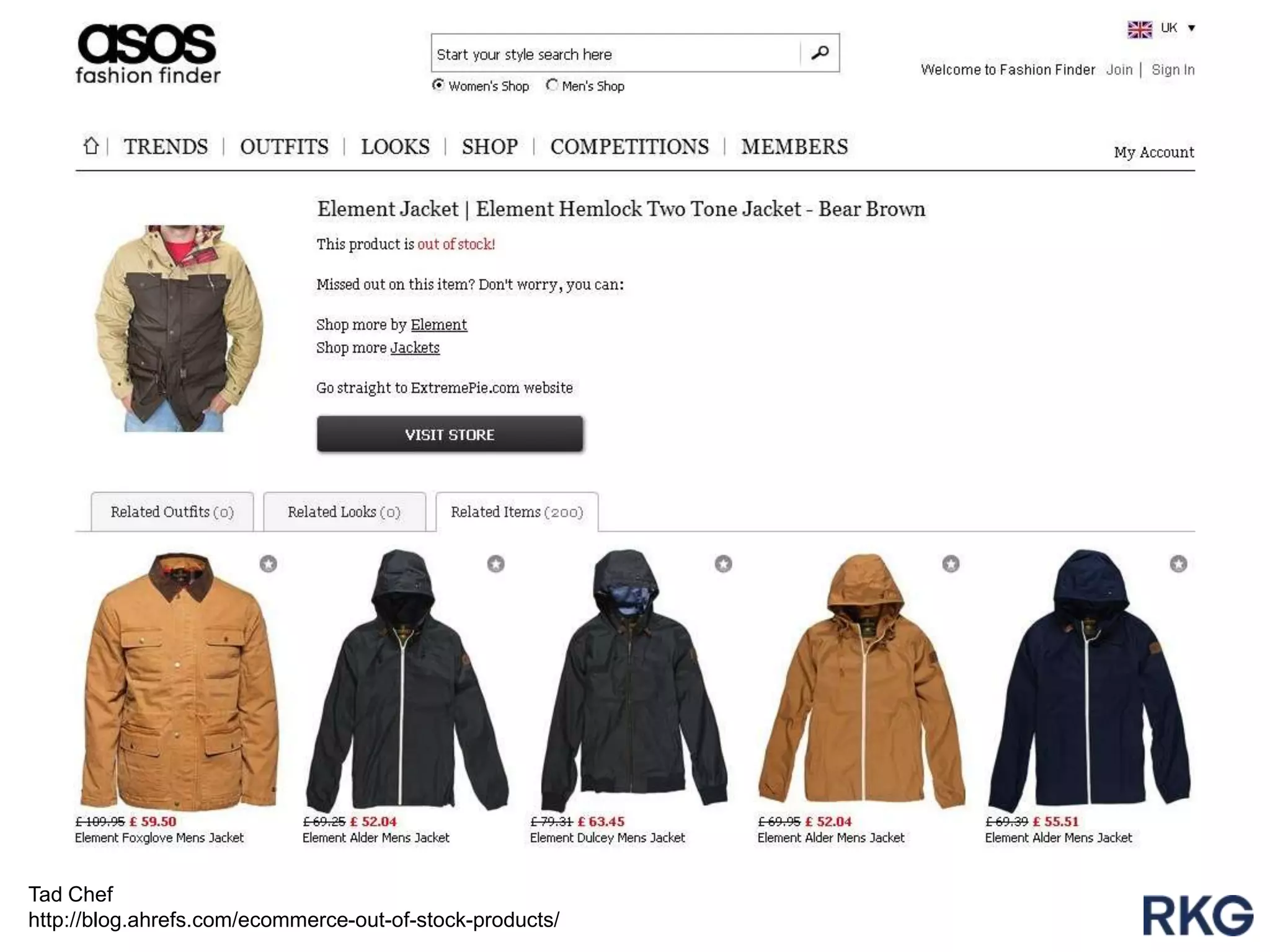Image resolution: width=1270 pixels, height=952 pixels.
Task: Click the home icon in navigation bar
Action: coord(91,146)
